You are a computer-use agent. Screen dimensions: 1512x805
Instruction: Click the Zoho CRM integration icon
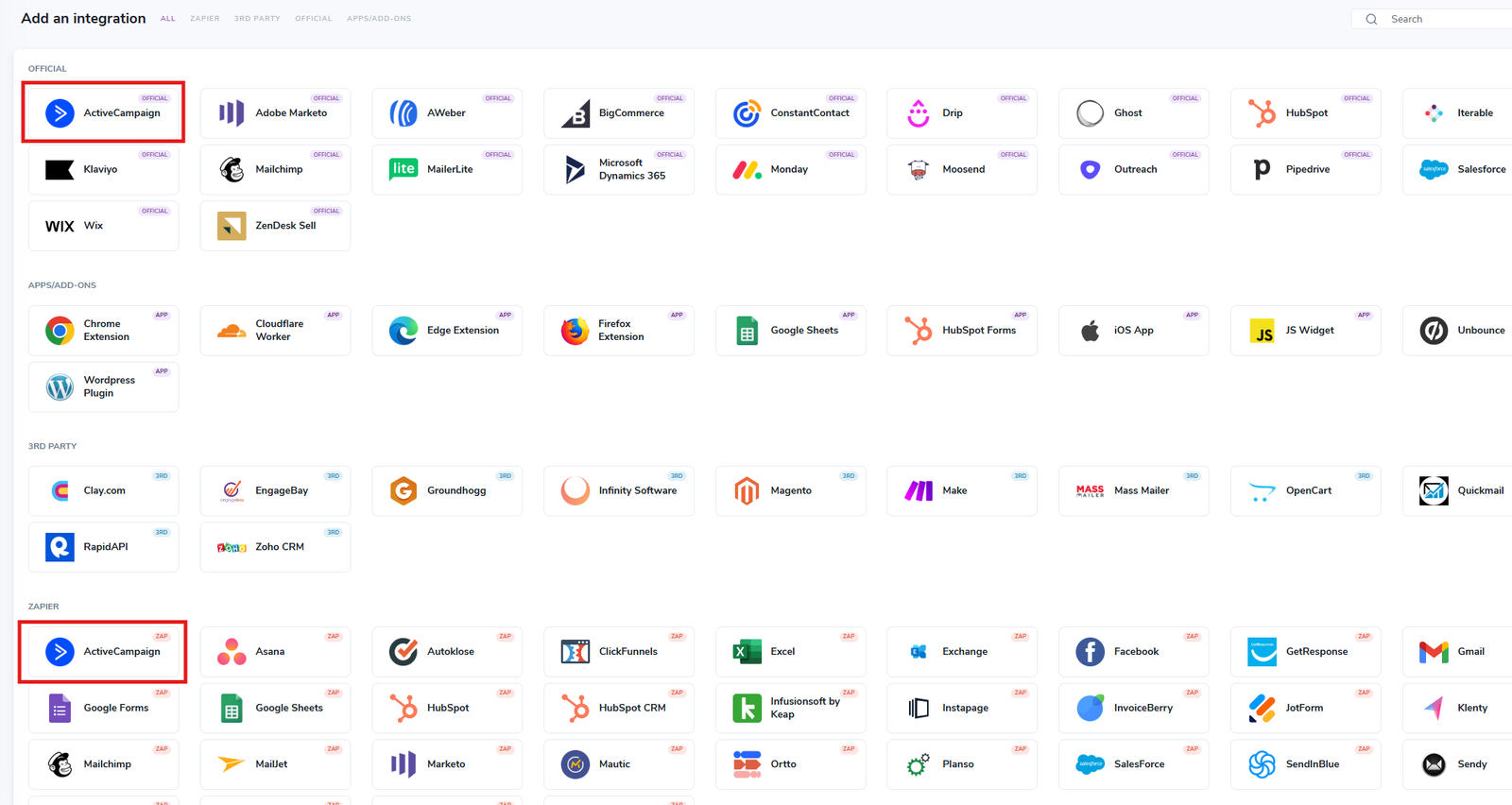(232, 547)
